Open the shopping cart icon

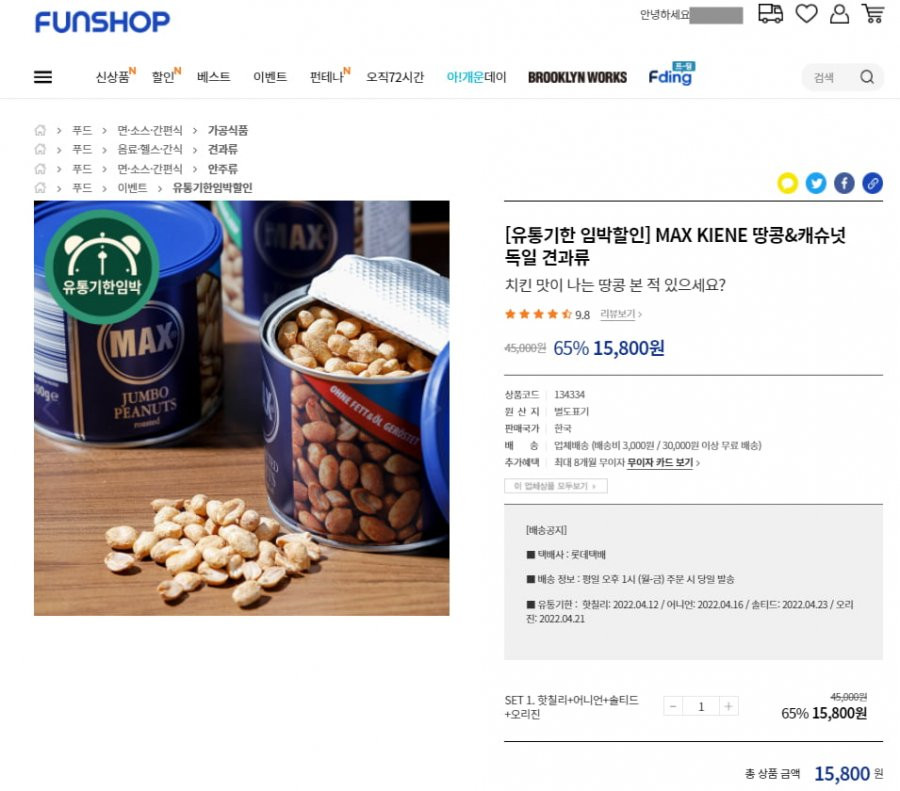click(x=872, y=14)
